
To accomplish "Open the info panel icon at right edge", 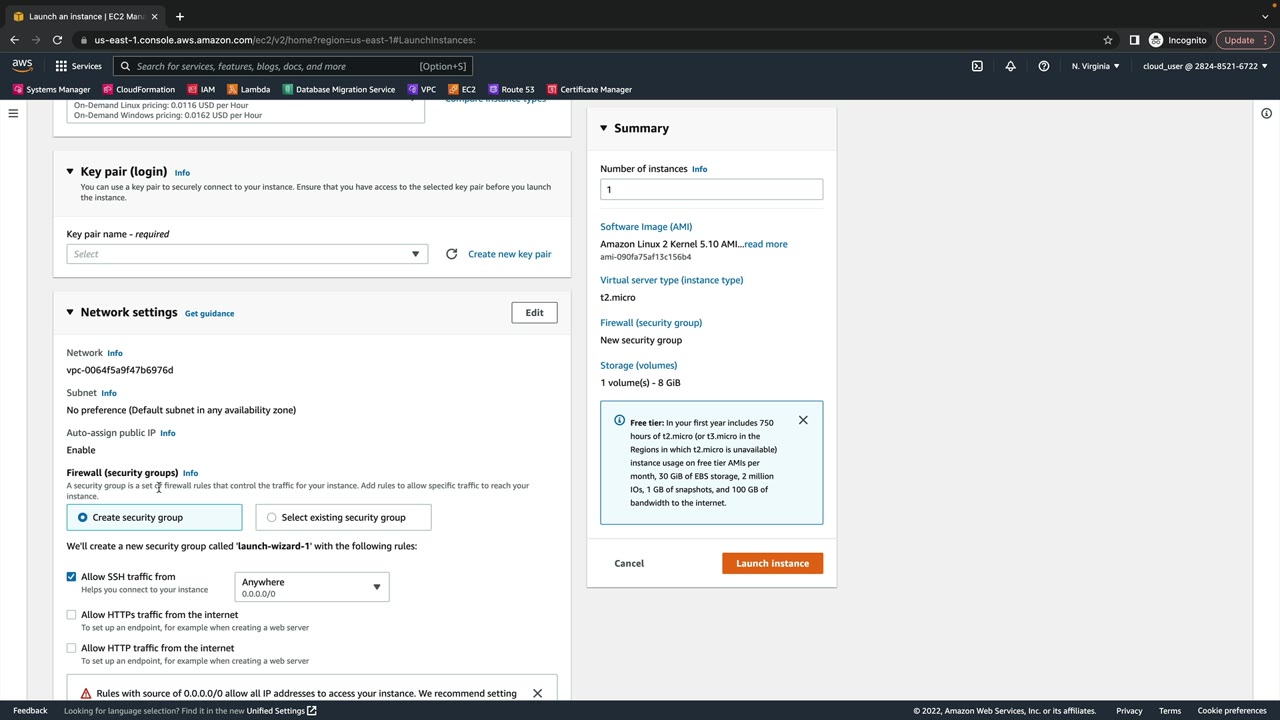I will [x=1266, y=113].
